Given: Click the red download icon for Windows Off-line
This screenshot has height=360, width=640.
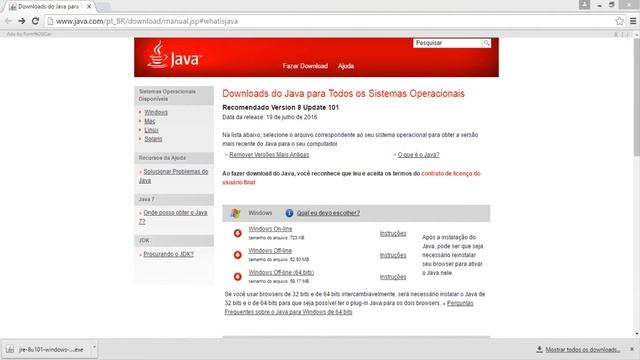Looking at the screenshot, I should (x=238, y=255).
